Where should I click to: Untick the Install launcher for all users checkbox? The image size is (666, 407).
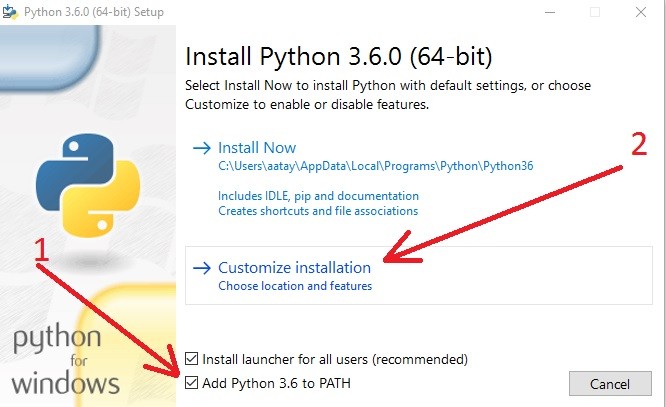pyautogui.click(x=192, y=359)
